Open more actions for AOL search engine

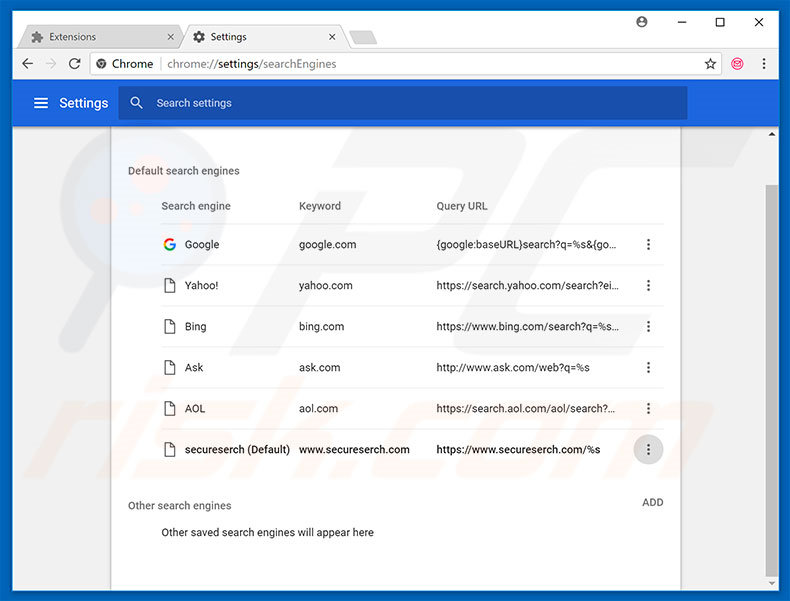point(648,409)
